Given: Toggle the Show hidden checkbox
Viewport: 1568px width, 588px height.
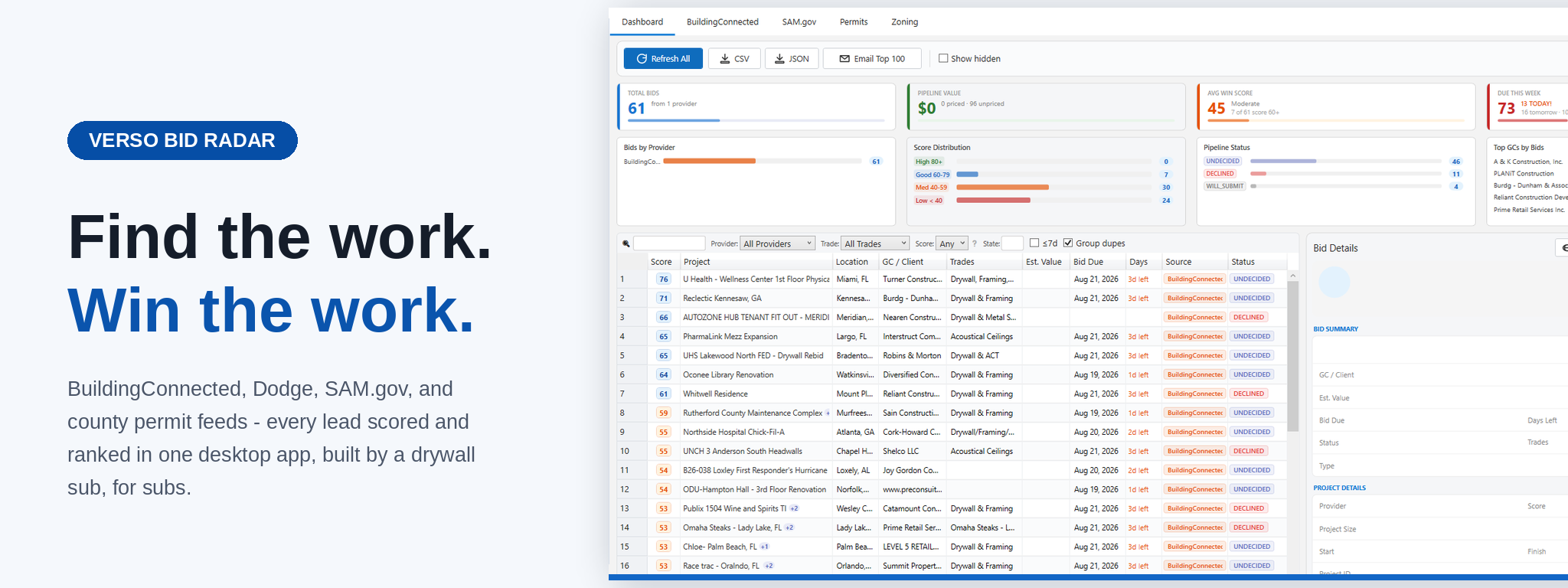Looking at the screenshot, I should [x=943, y=58].
